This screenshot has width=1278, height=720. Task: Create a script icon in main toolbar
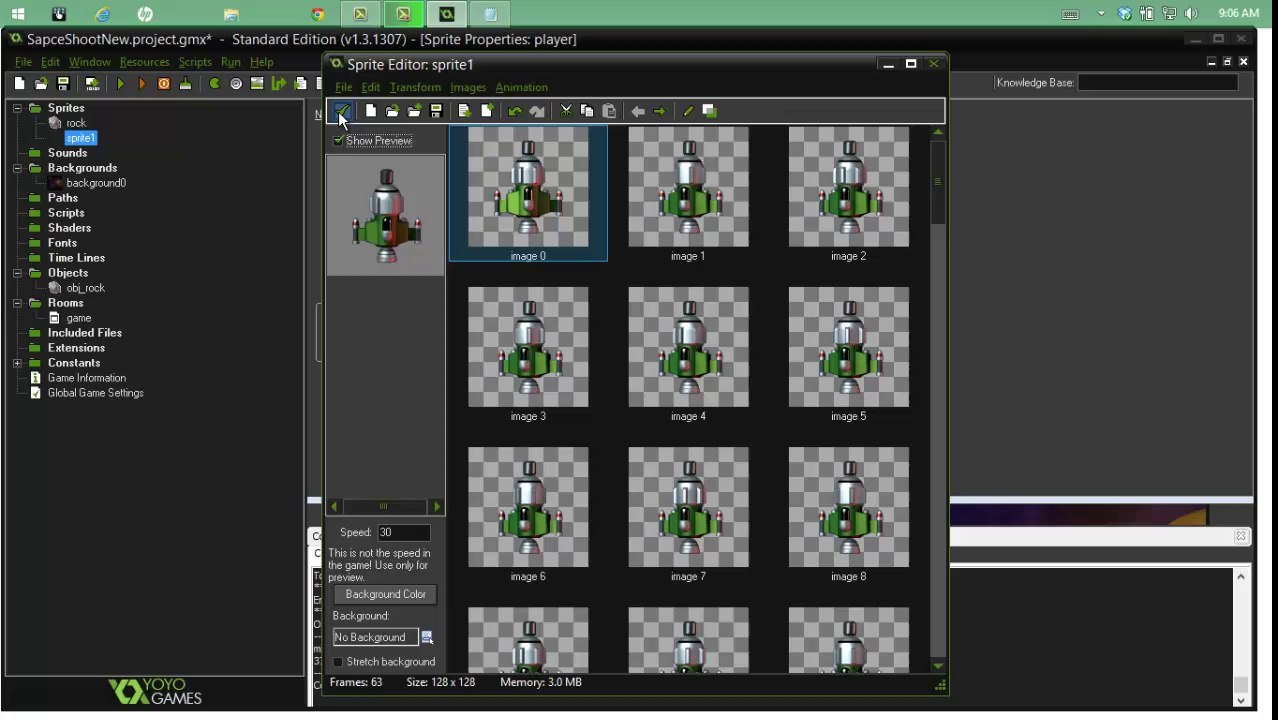click(300, 84)
